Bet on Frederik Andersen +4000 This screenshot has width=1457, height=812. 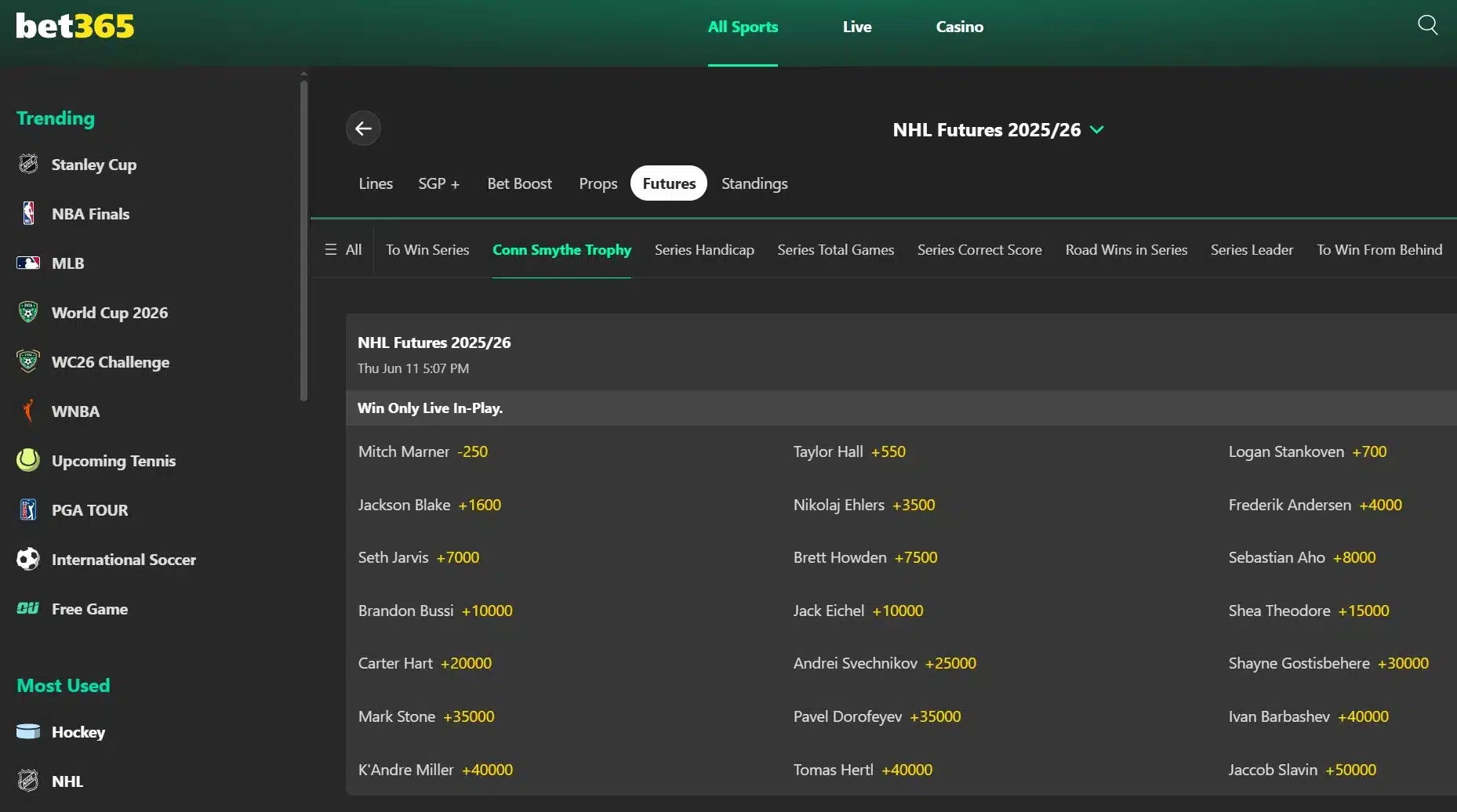click(x=1315, y=505)
